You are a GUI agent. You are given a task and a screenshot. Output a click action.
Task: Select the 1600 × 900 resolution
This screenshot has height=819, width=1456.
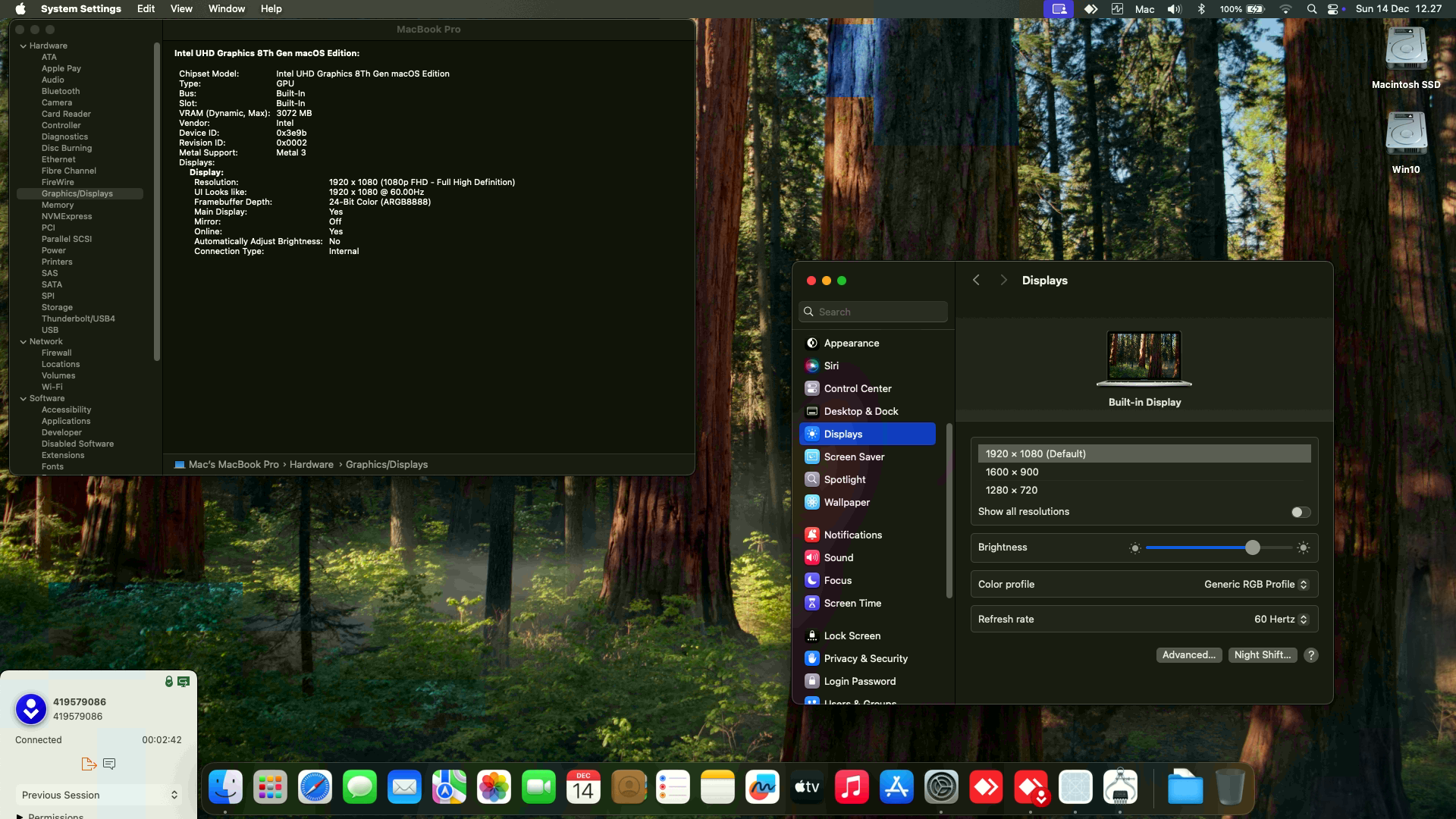tap(1012, 472)
